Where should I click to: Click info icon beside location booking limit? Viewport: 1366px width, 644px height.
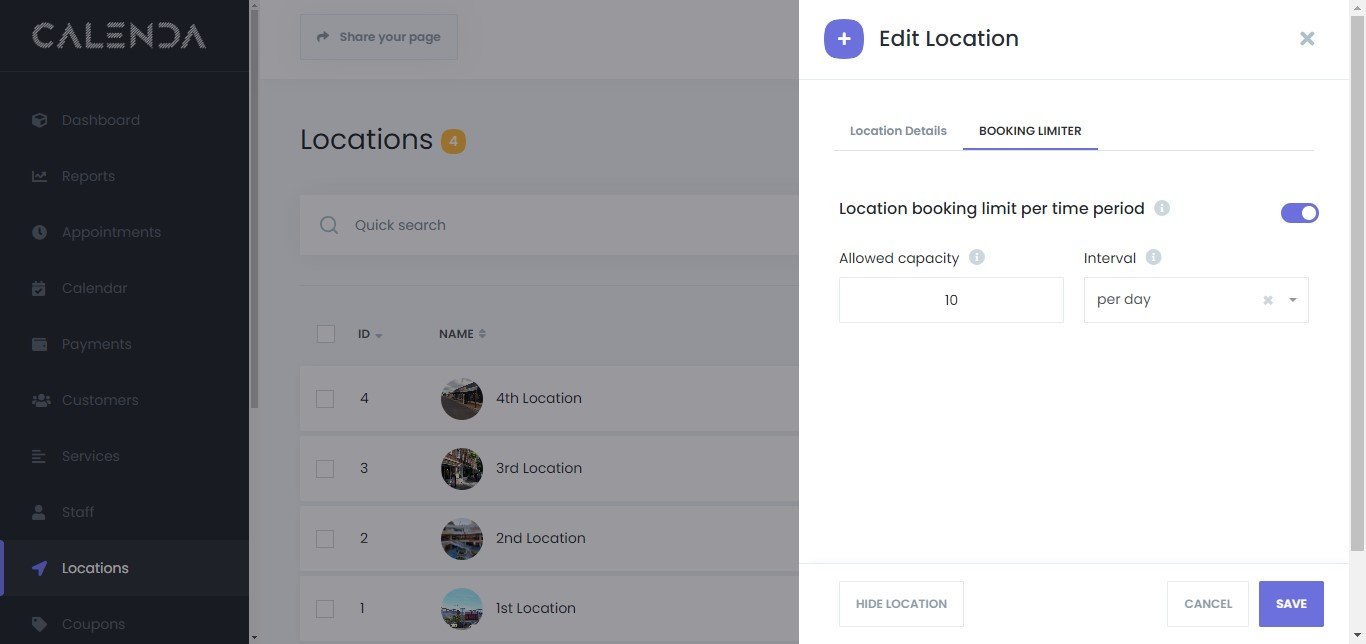coord(1162,209)
